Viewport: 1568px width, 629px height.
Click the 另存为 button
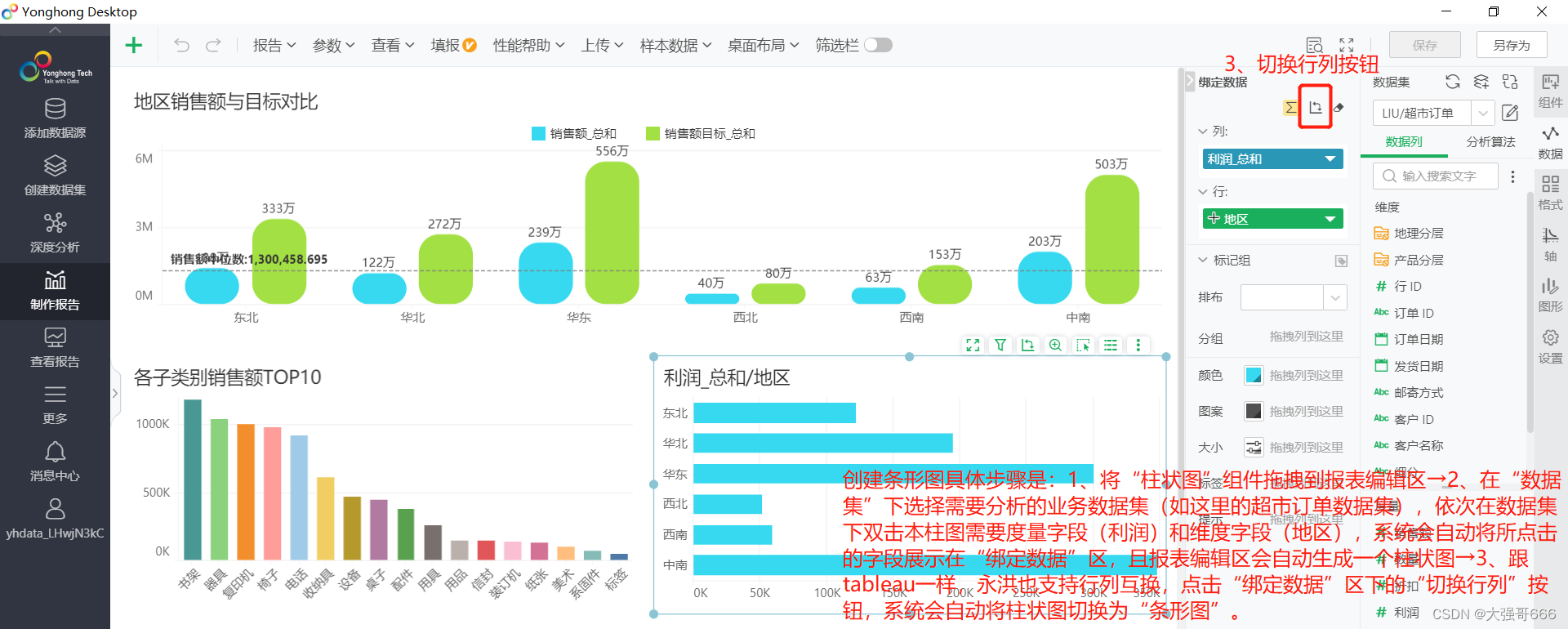pyautogui.click(x=1512, y=45)
